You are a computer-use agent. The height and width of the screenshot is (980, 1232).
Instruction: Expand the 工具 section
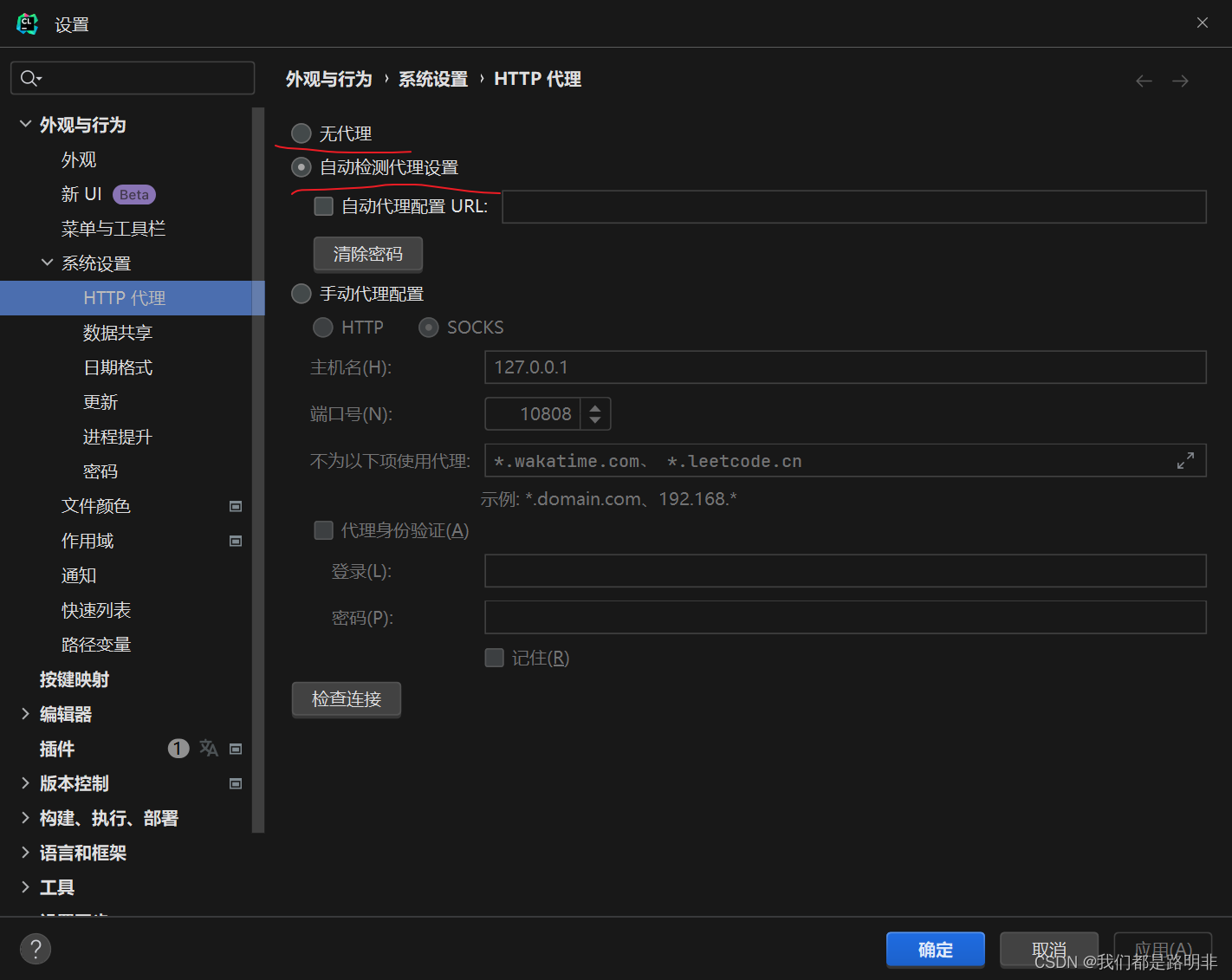25,886
